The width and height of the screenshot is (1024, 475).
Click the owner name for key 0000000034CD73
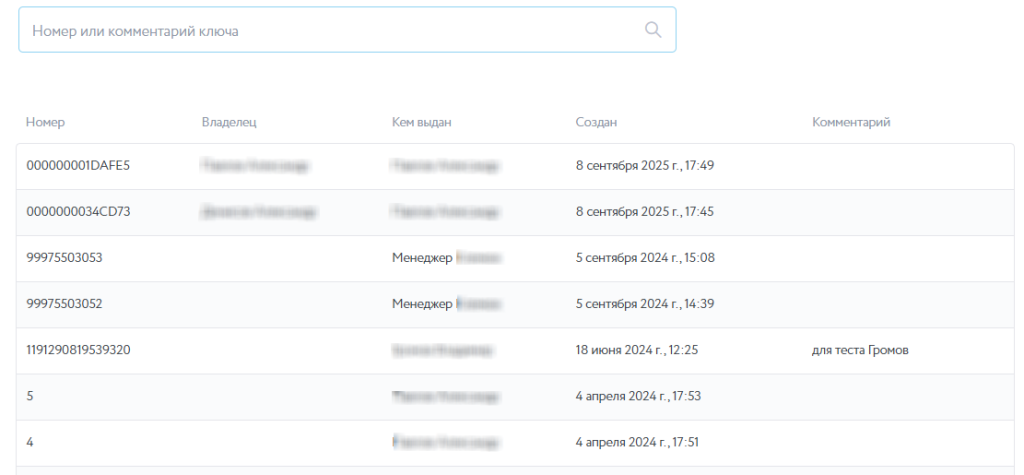coord(258,212)
